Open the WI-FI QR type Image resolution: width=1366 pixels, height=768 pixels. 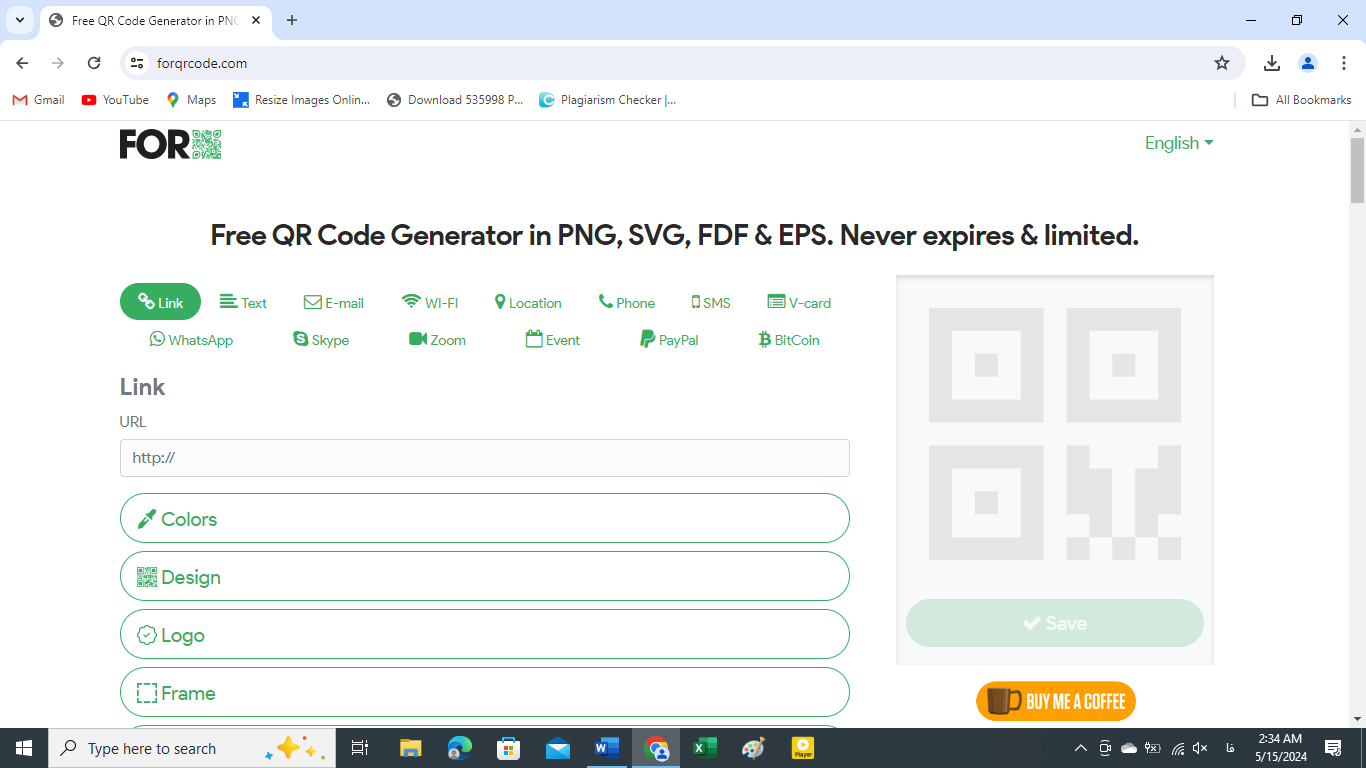click(430, 302)
